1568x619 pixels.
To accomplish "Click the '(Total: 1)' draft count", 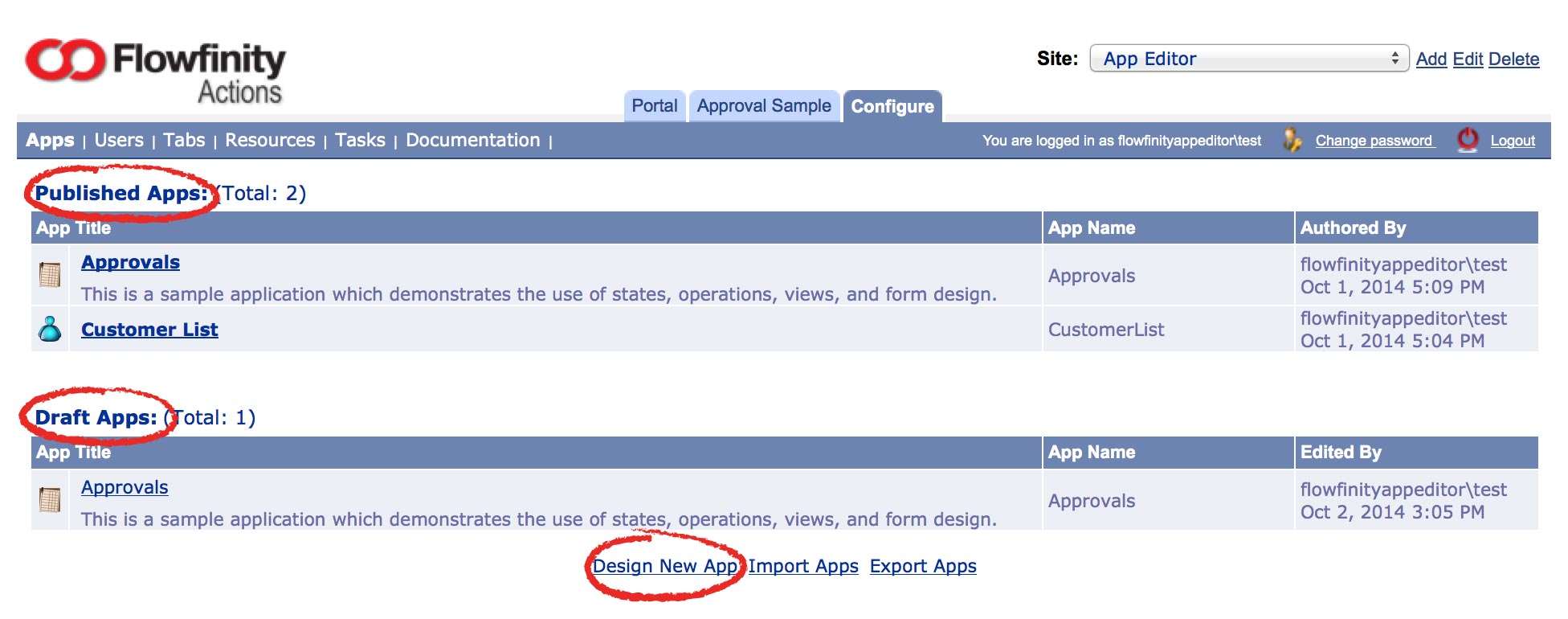I will pos(210,417).
